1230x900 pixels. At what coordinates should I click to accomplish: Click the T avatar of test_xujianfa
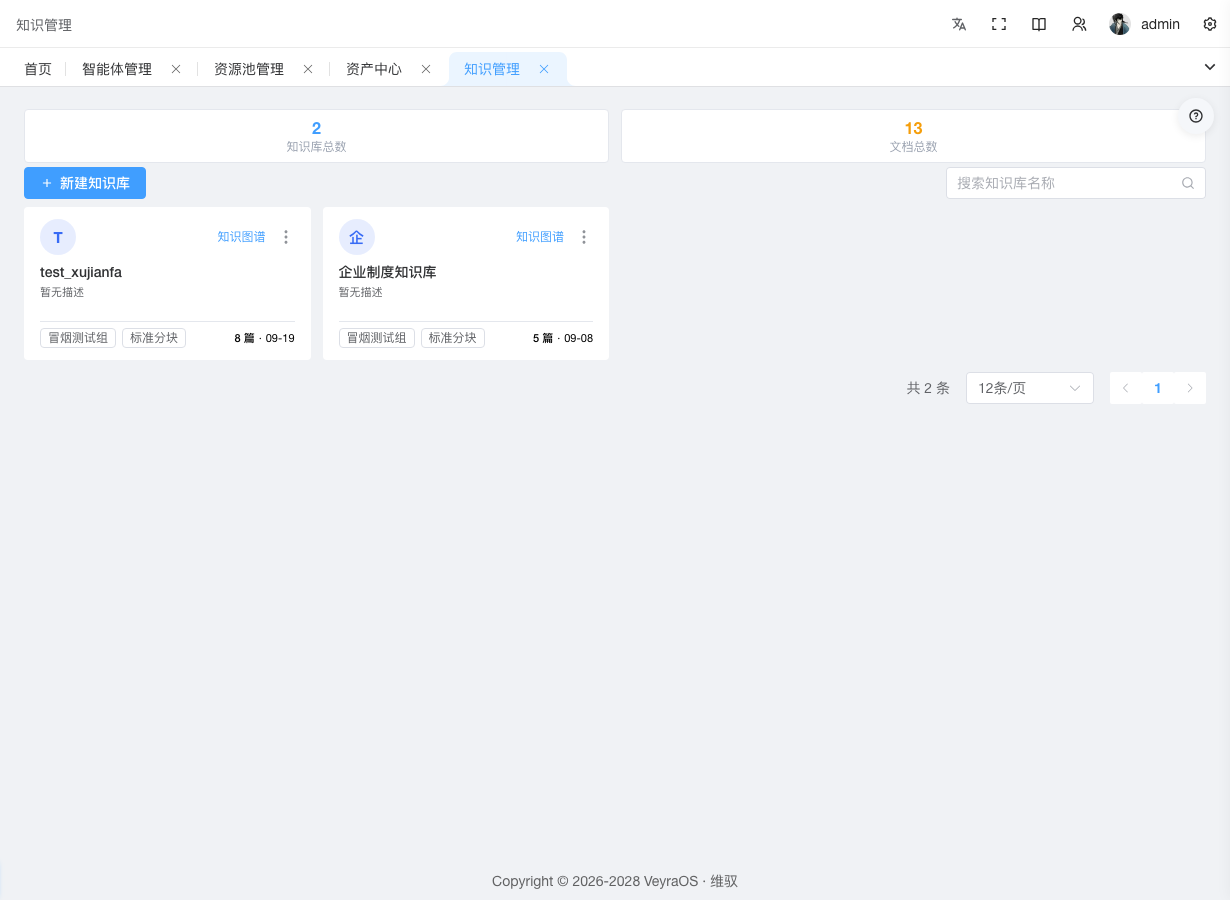tap(58, 237)
